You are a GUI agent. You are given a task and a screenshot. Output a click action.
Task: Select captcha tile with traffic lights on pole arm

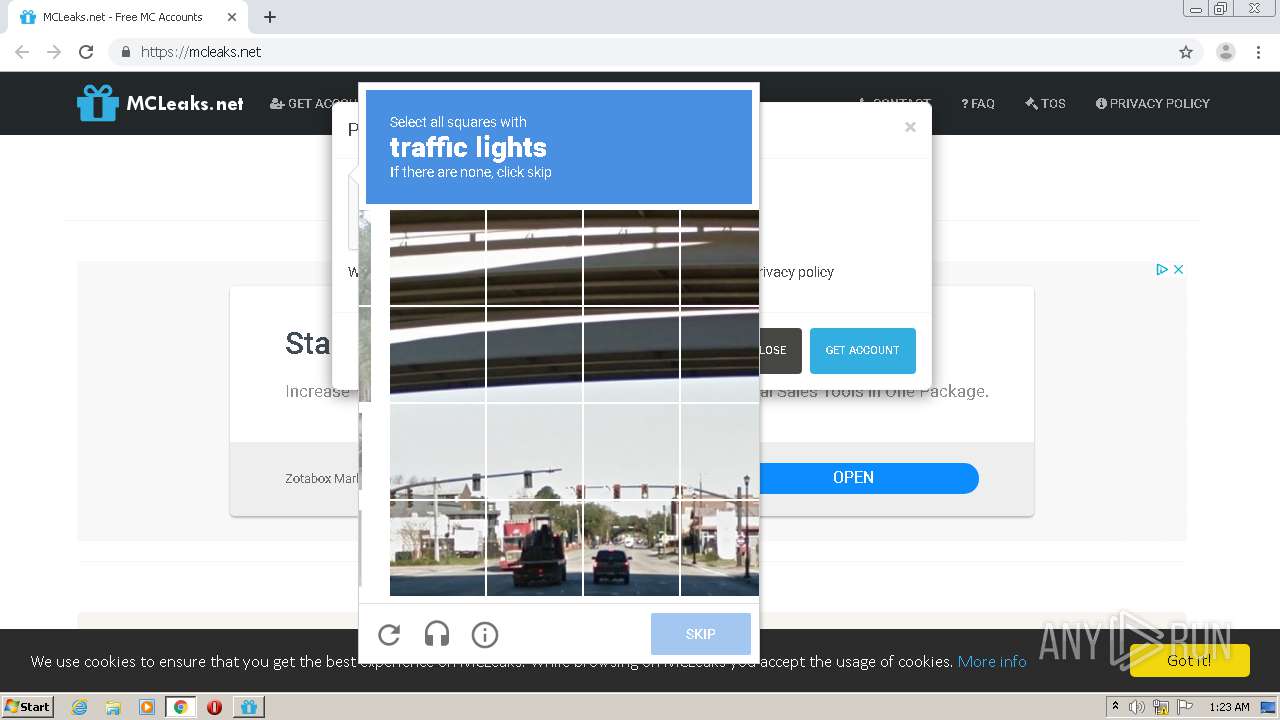[535, 451]
